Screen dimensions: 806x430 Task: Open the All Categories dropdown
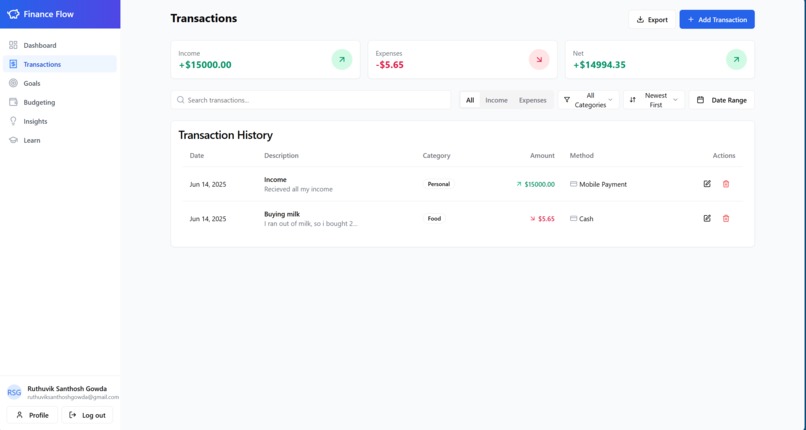(589, 100)
